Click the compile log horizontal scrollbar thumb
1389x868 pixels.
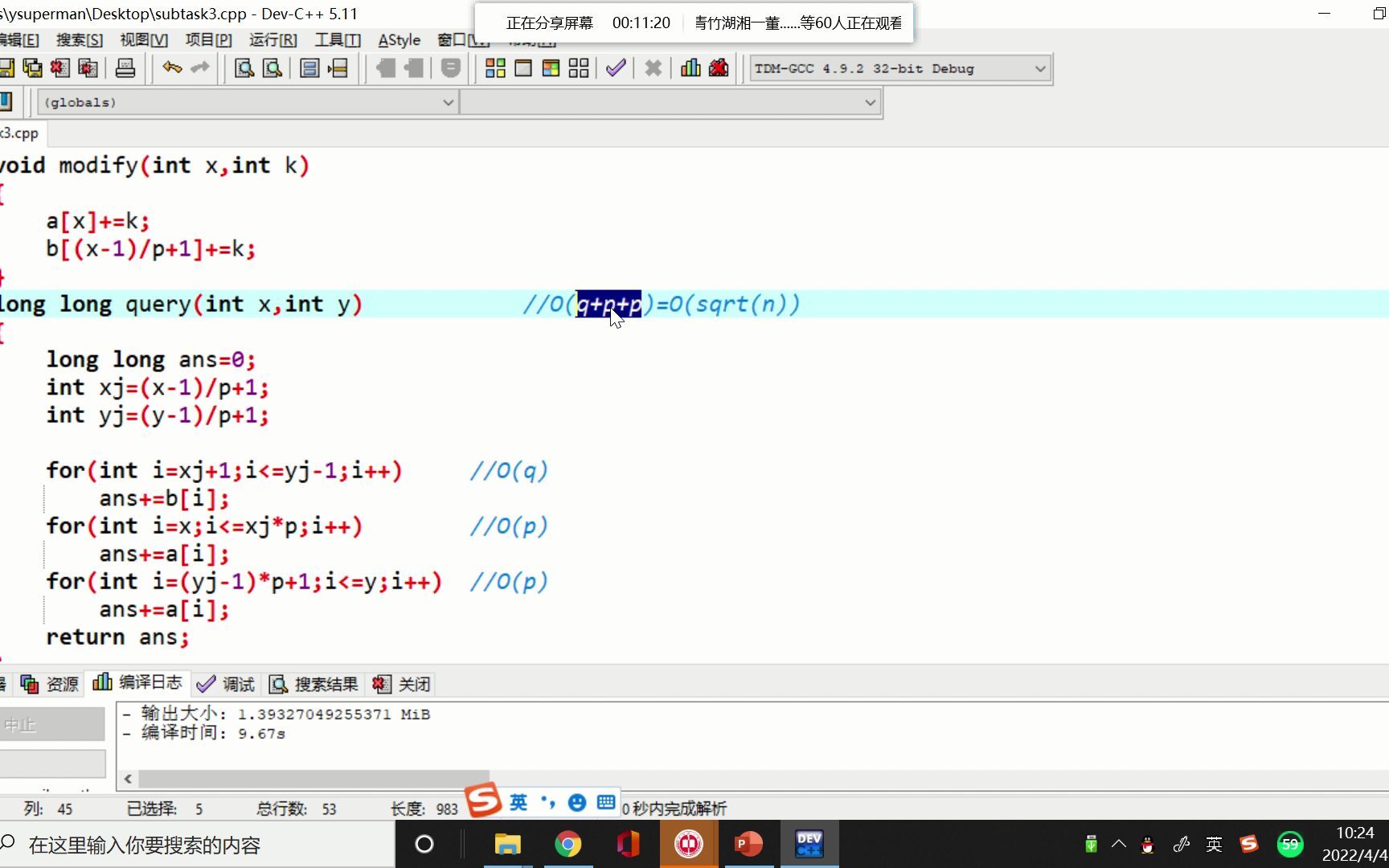click(313, 778)
